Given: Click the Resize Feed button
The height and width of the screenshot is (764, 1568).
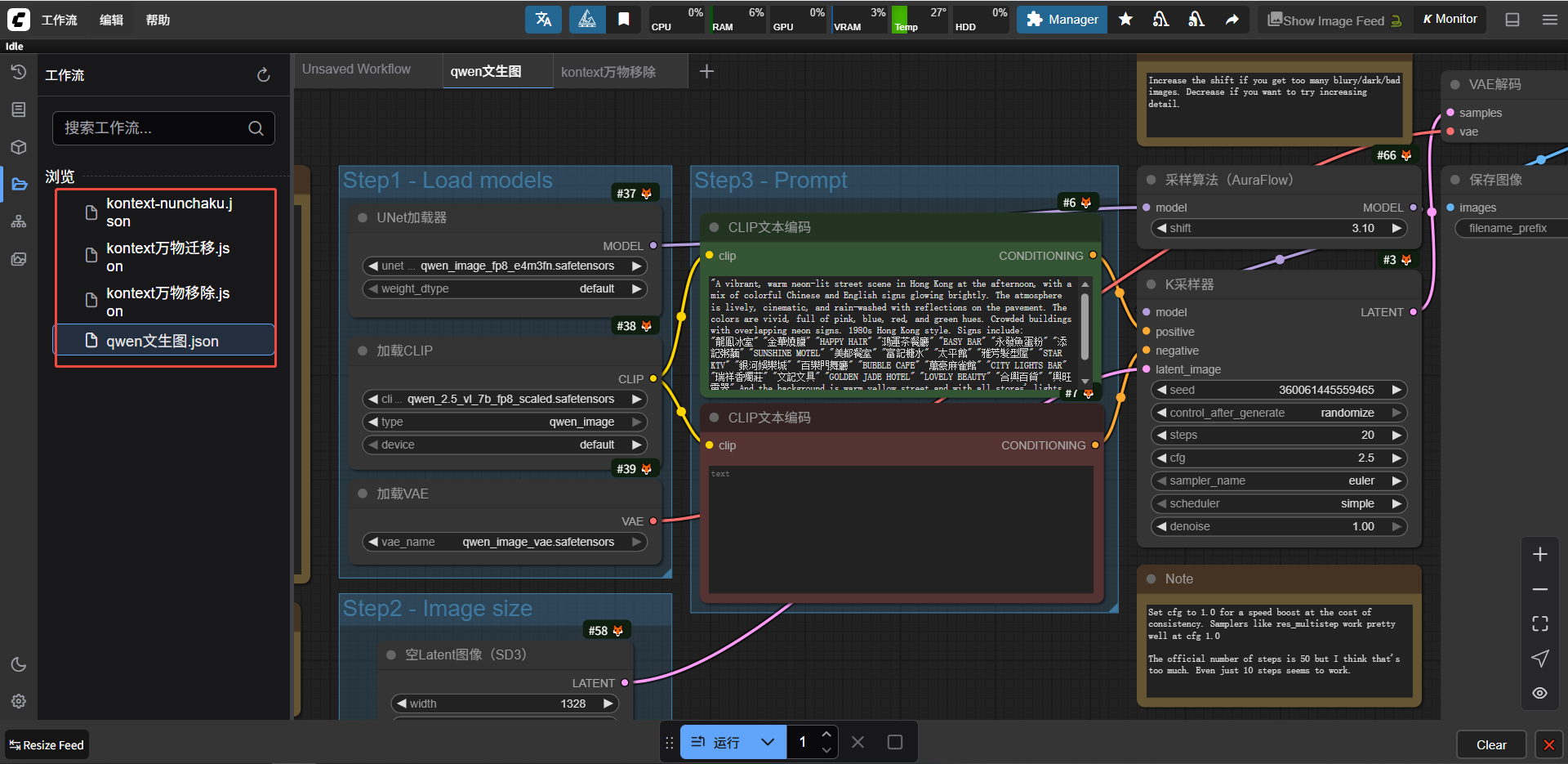Looking at the screenshot, I should pyautogui.click(x=47, y=744).
